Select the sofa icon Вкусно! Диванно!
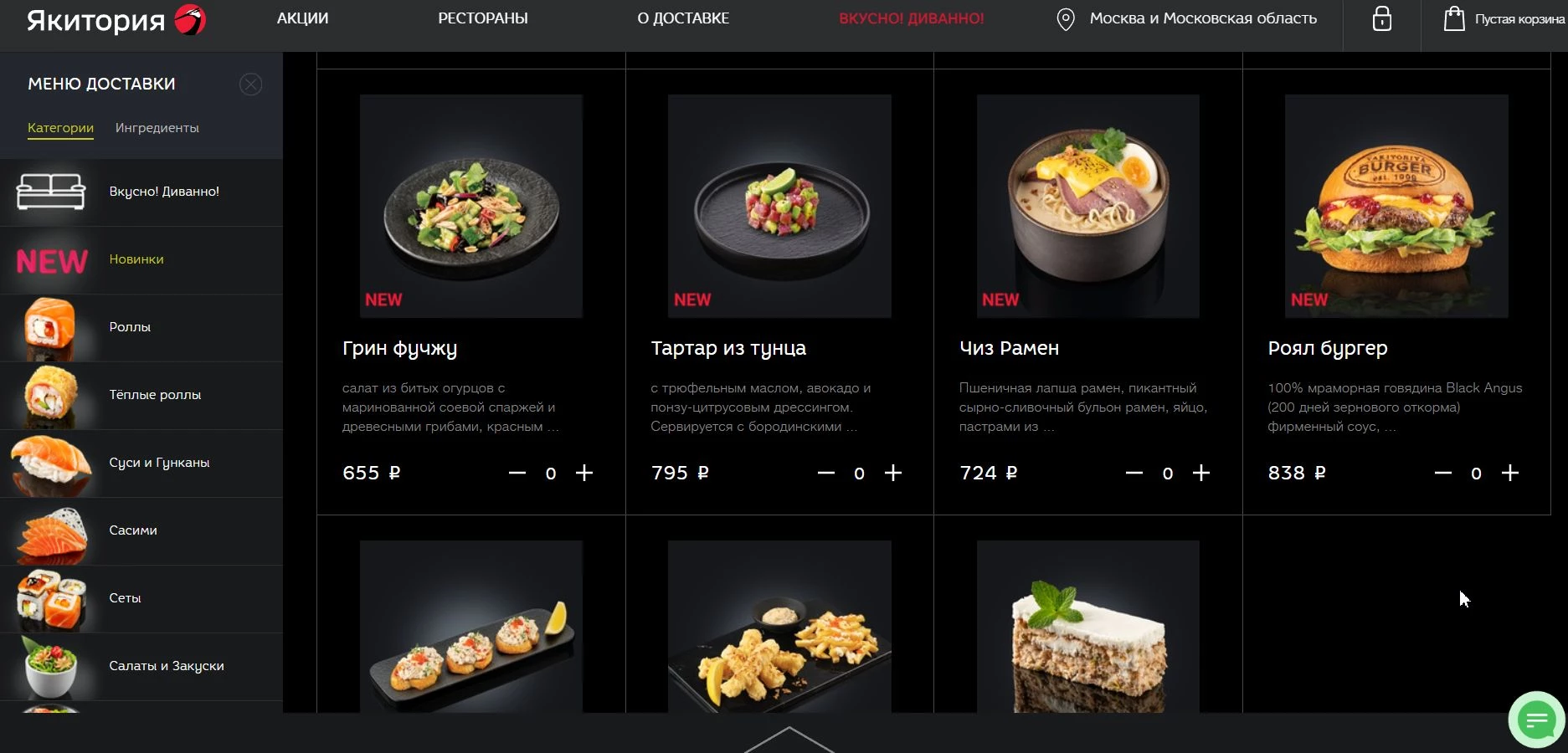This screenshot has height=753, width=1568. tap(50, 192)
